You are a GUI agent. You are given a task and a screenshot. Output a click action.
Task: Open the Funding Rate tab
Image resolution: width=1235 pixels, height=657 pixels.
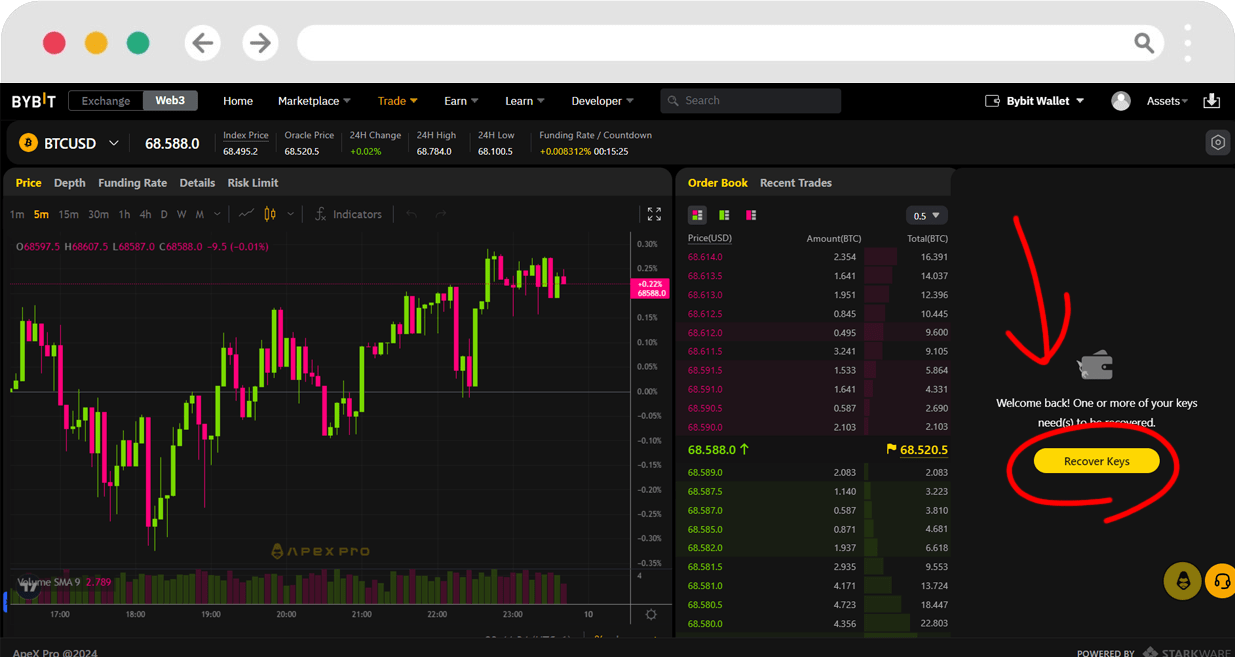tap(132, 183)
